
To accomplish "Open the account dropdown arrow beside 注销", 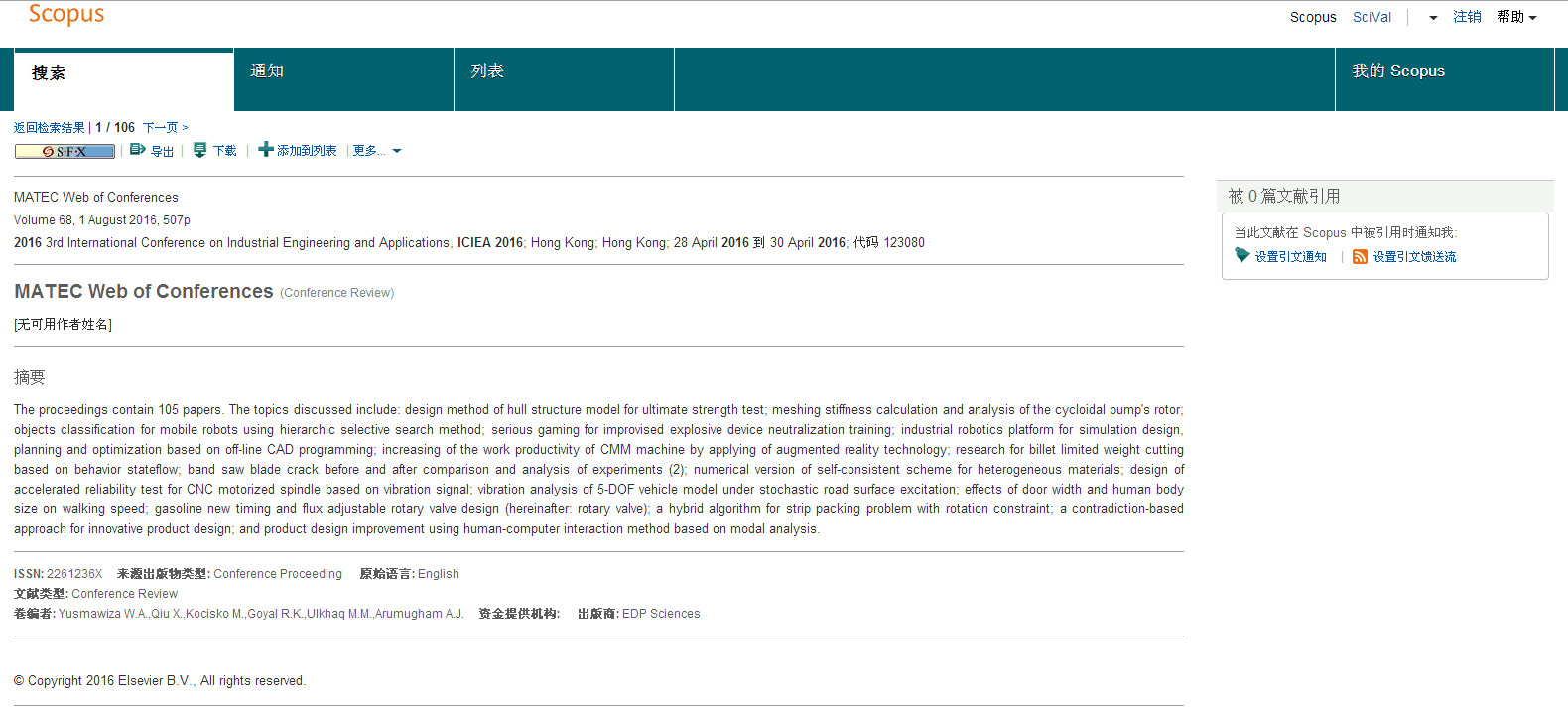I will (x=1433, y=18).
